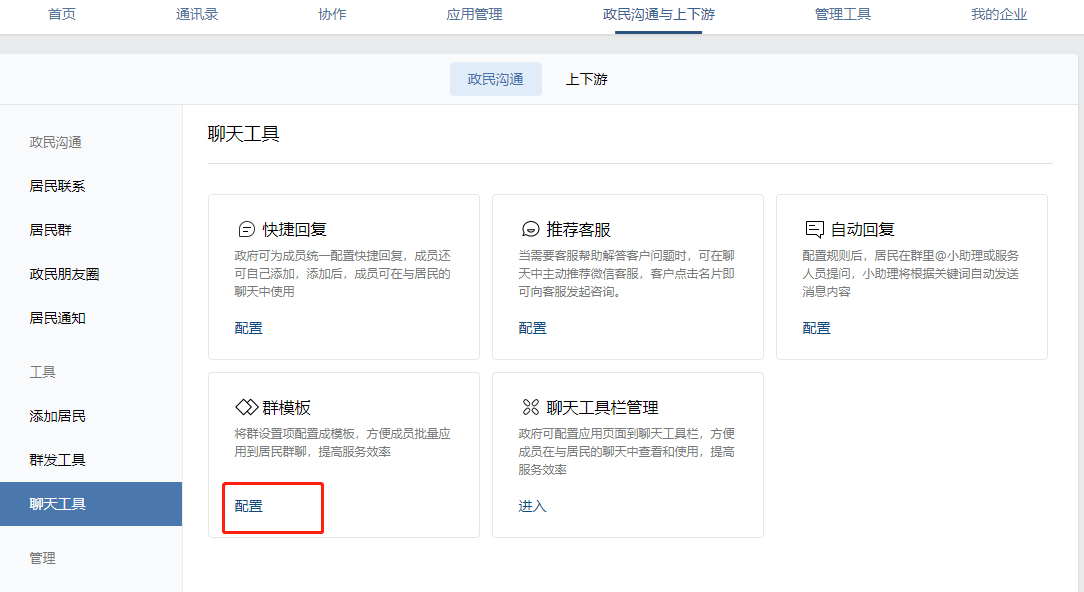Click 配置 under 自动回复
Image resolution: width=1084 pixels, height=592 pixels.
click(x=816, y=329)
